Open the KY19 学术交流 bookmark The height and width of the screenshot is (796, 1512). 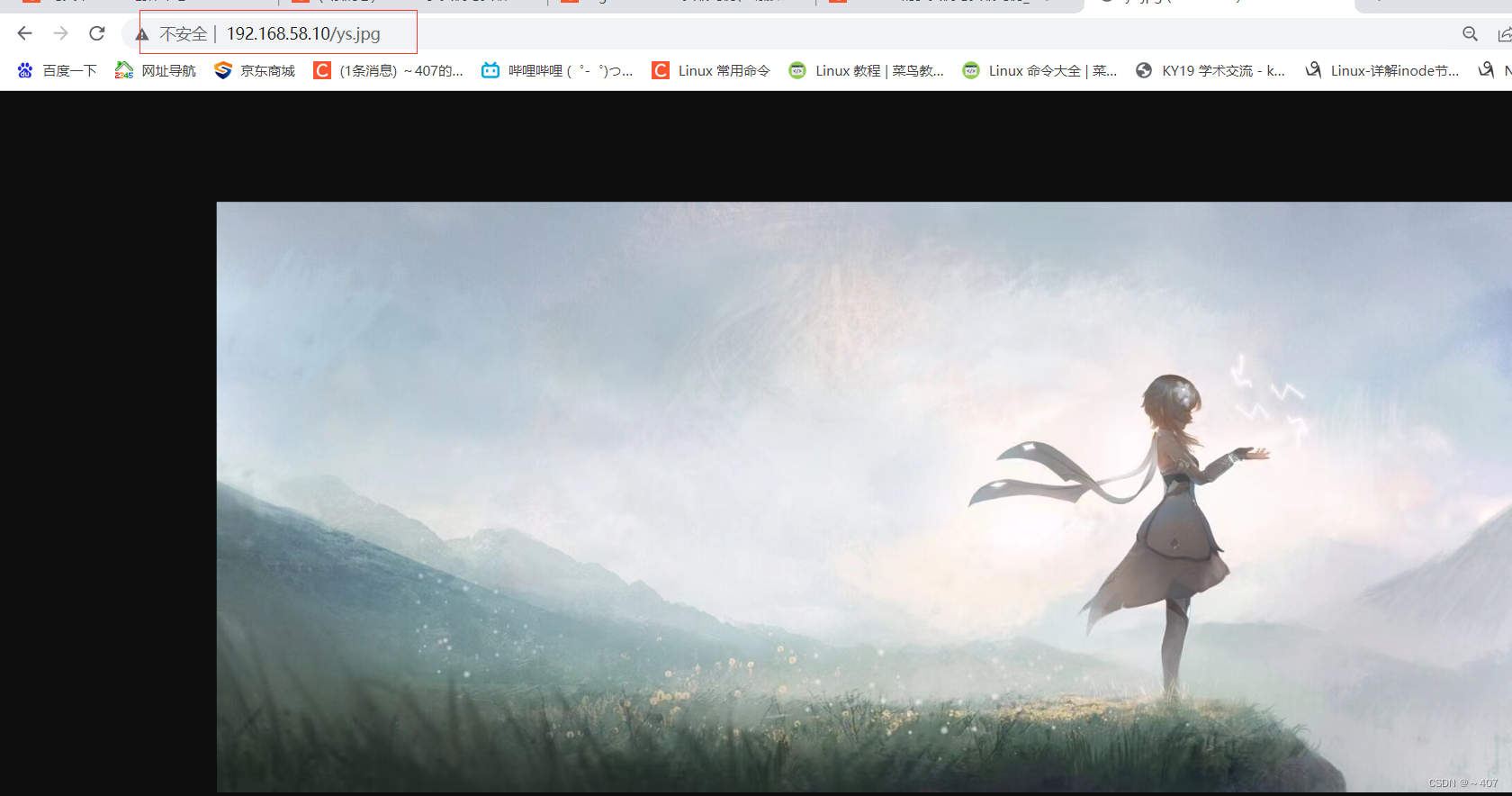[1210, 70]
